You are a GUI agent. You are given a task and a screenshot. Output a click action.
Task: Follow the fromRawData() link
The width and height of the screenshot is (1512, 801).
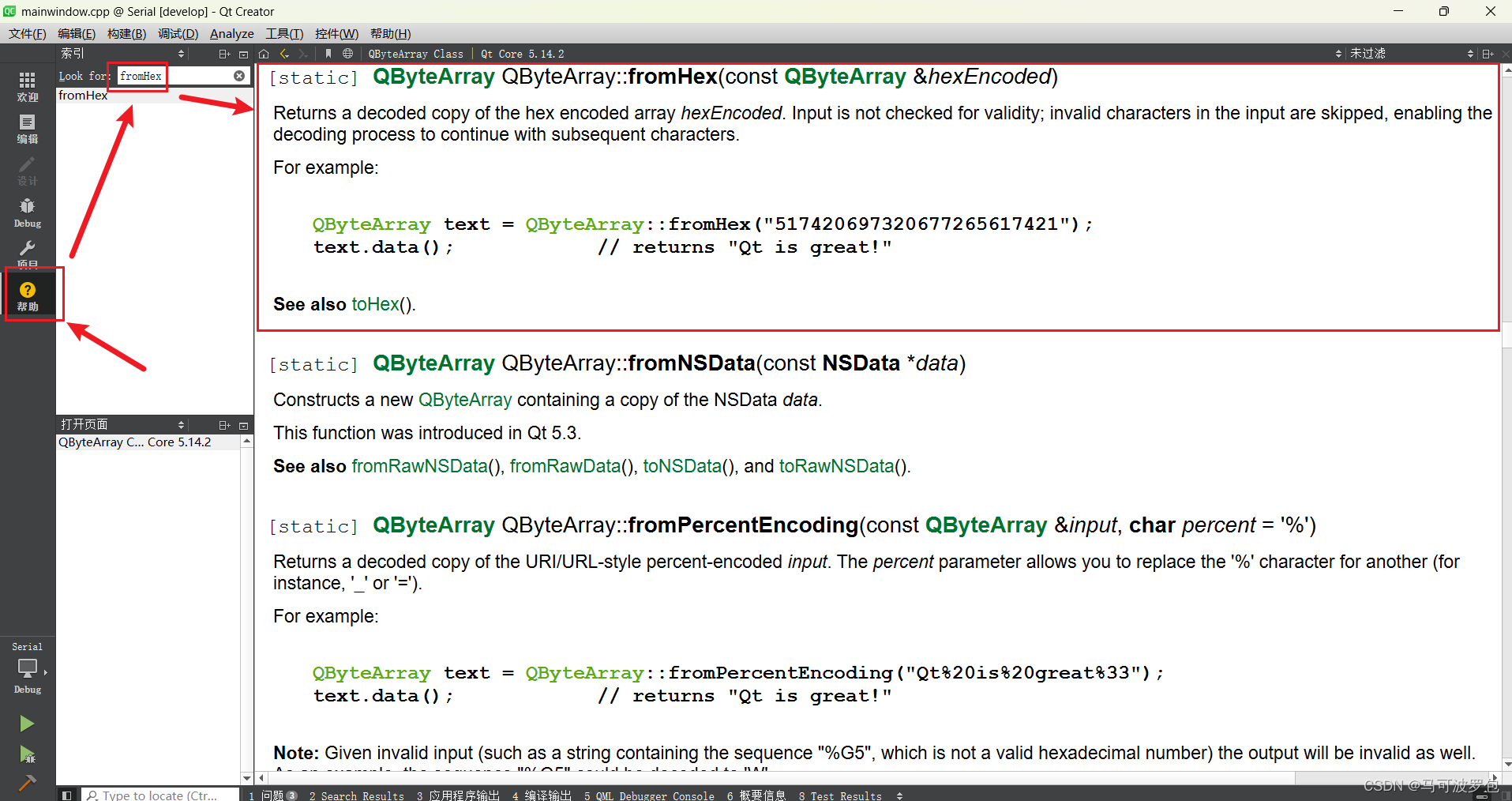coord(565,466)
